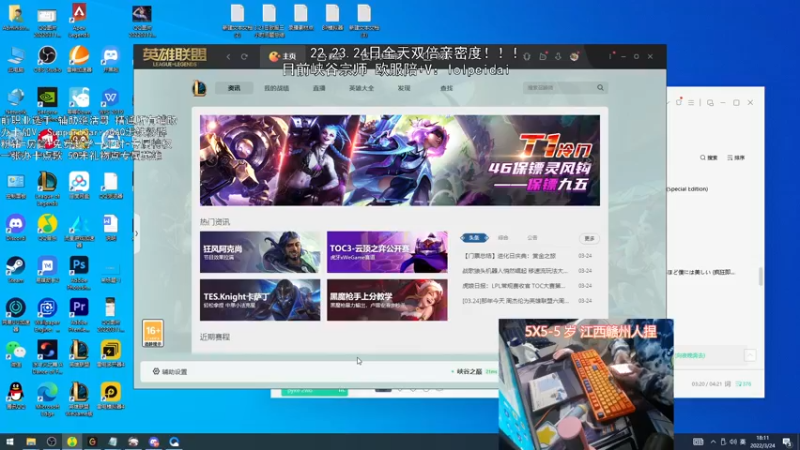Select the 发现 discover tab
800x450 pixels.
pos(404,88)
